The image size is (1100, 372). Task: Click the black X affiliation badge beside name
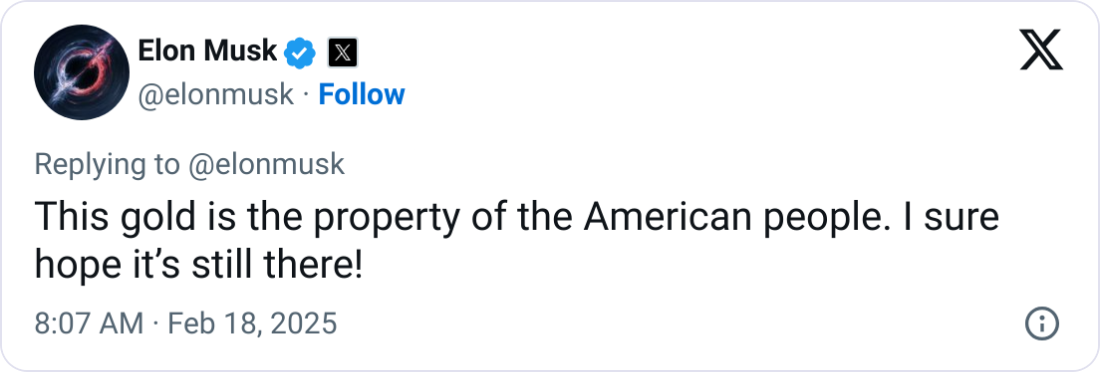pos(342,53)
